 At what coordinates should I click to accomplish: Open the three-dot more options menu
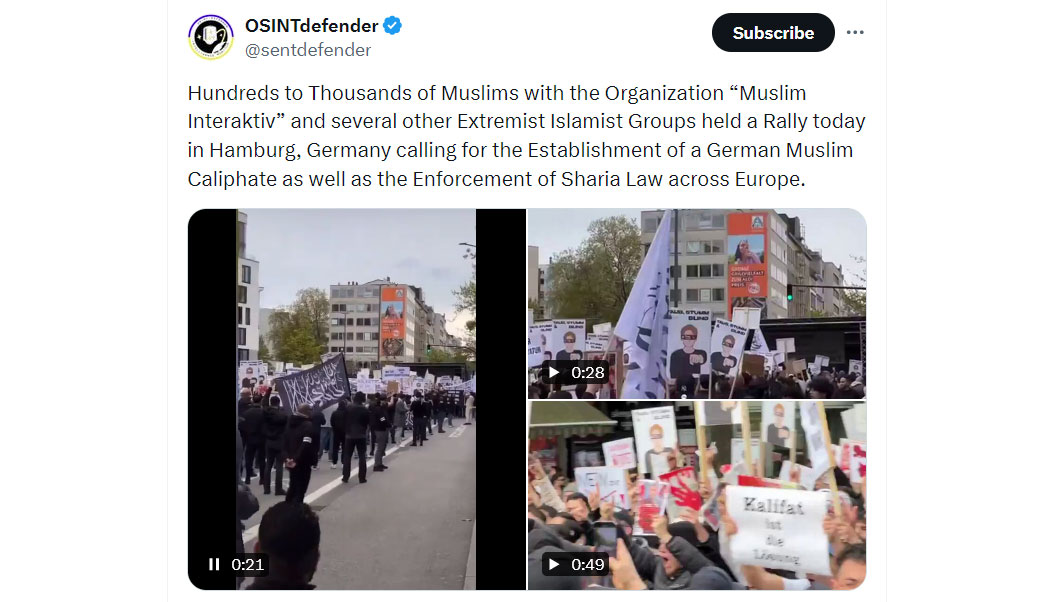[x=855, y=32]
